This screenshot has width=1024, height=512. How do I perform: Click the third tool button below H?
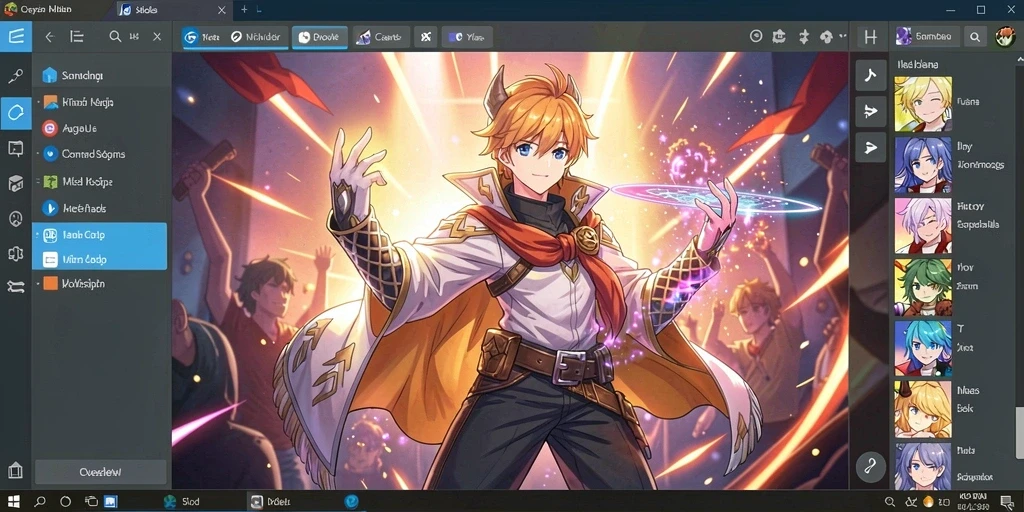click(871, 148)
